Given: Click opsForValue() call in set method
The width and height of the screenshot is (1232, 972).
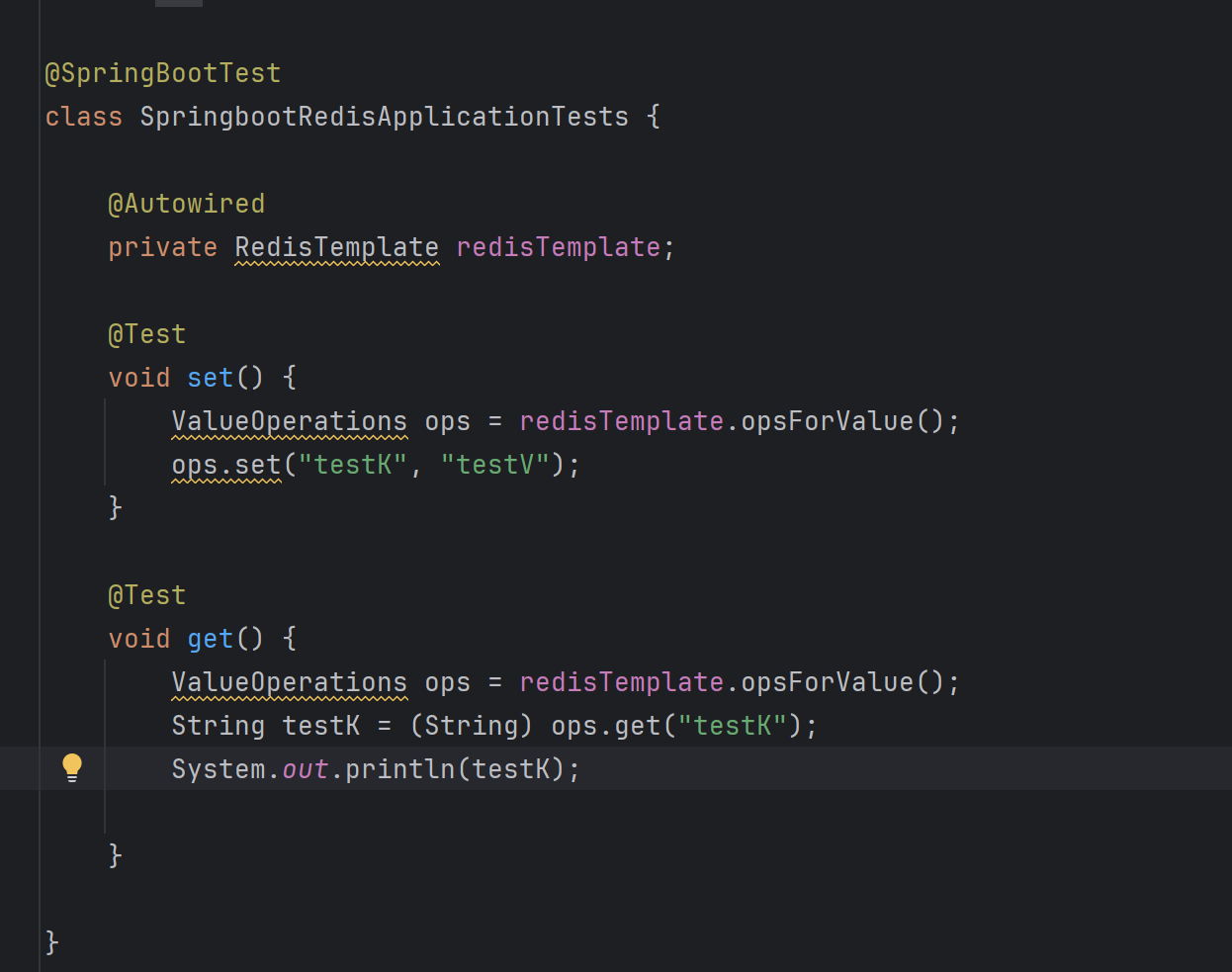Looking at the screenshot, I should 843,421.
